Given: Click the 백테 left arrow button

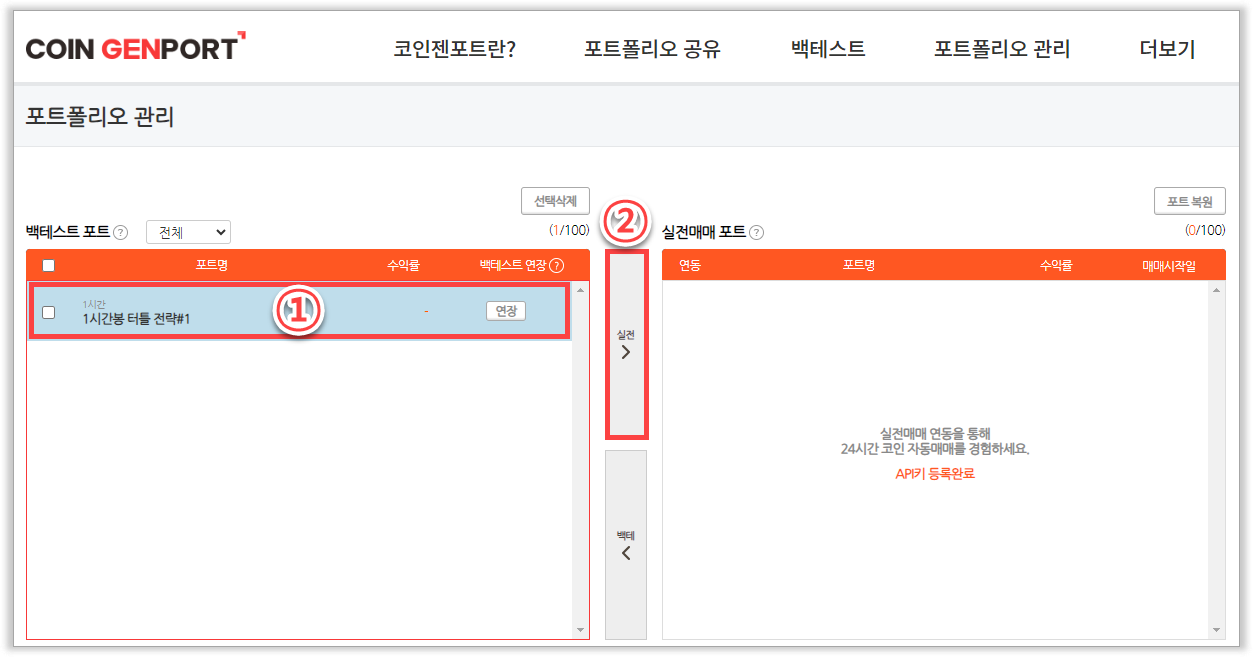Looking at the screenshot, I should point(626,544).
